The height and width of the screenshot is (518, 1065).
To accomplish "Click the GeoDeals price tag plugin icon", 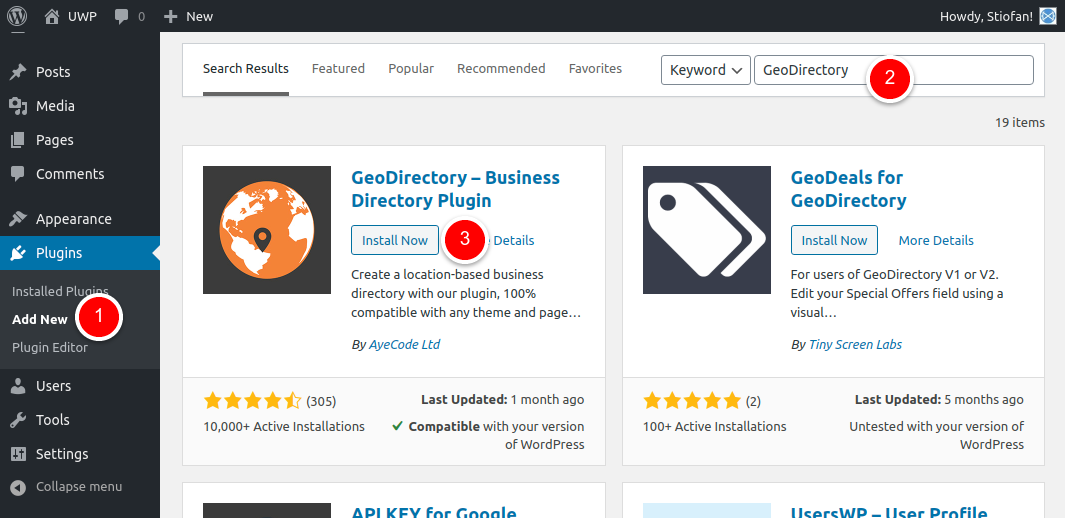I will [706, 230].
